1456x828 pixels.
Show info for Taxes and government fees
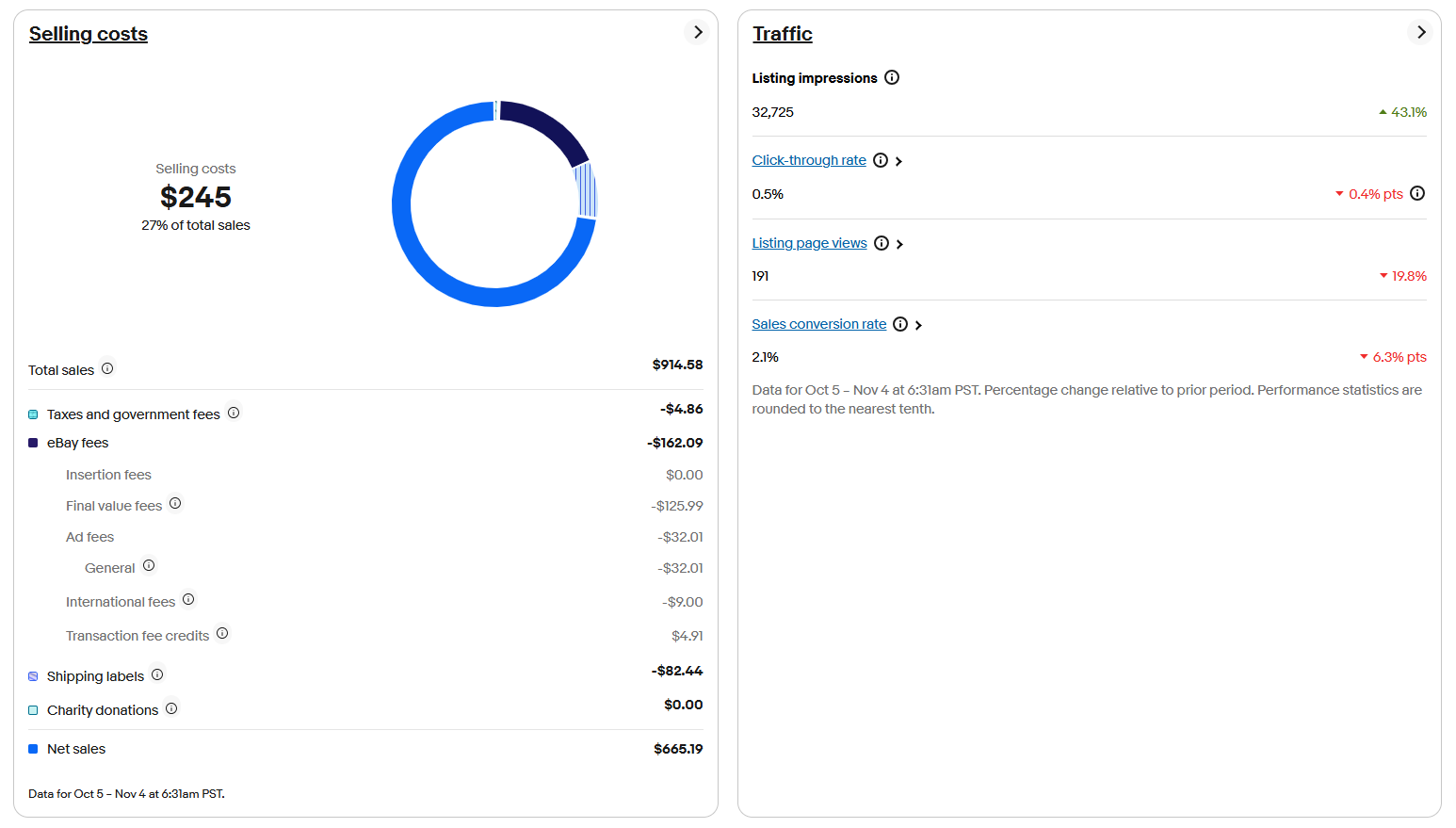[x=234, y=413]
